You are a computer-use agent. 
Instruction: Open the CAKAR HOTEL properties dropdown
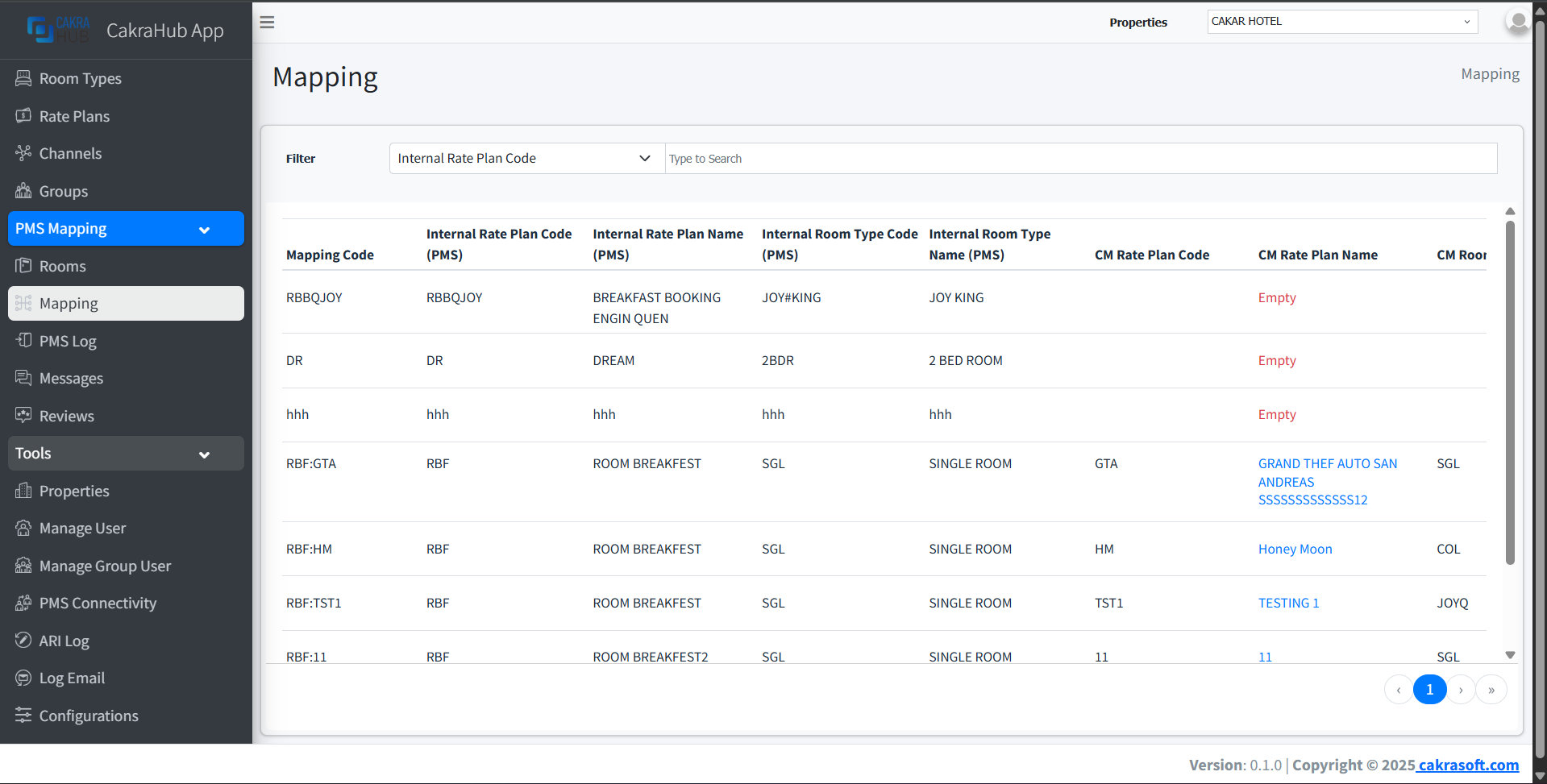[x=1341, y=22]
